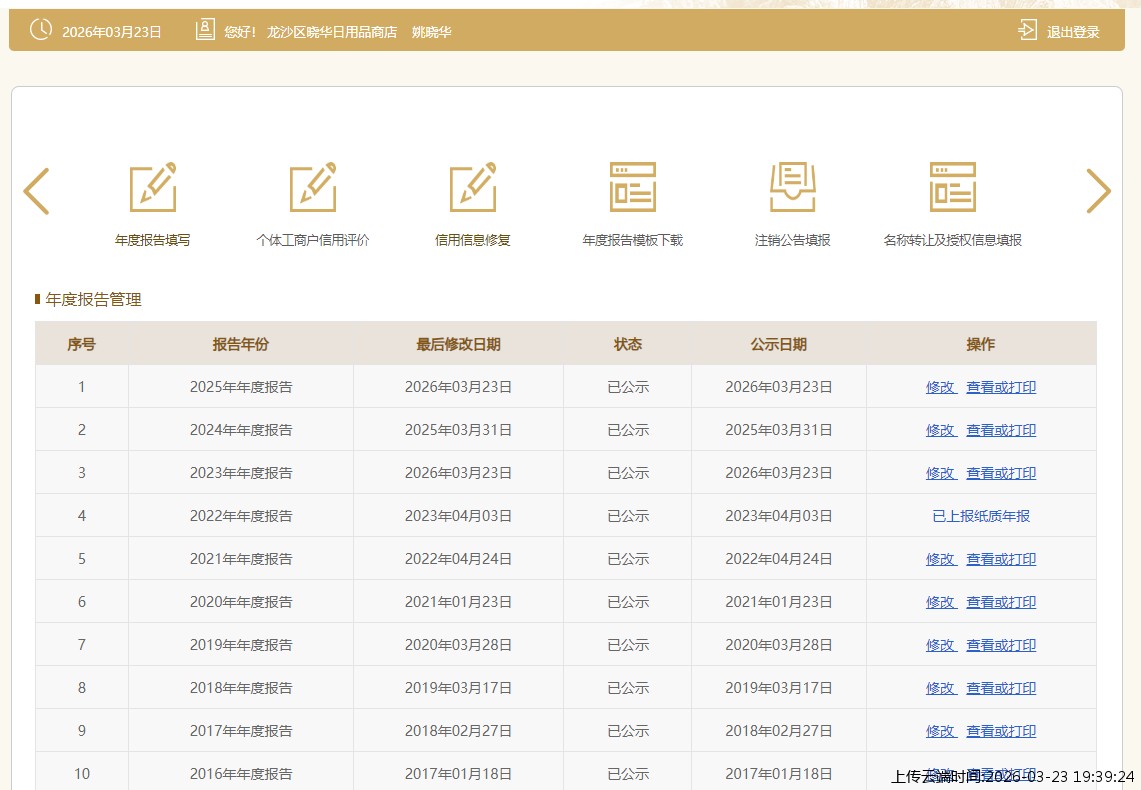Click the 个体工商户信用评价 icon
1141x790 pixels.
(312, 187)
